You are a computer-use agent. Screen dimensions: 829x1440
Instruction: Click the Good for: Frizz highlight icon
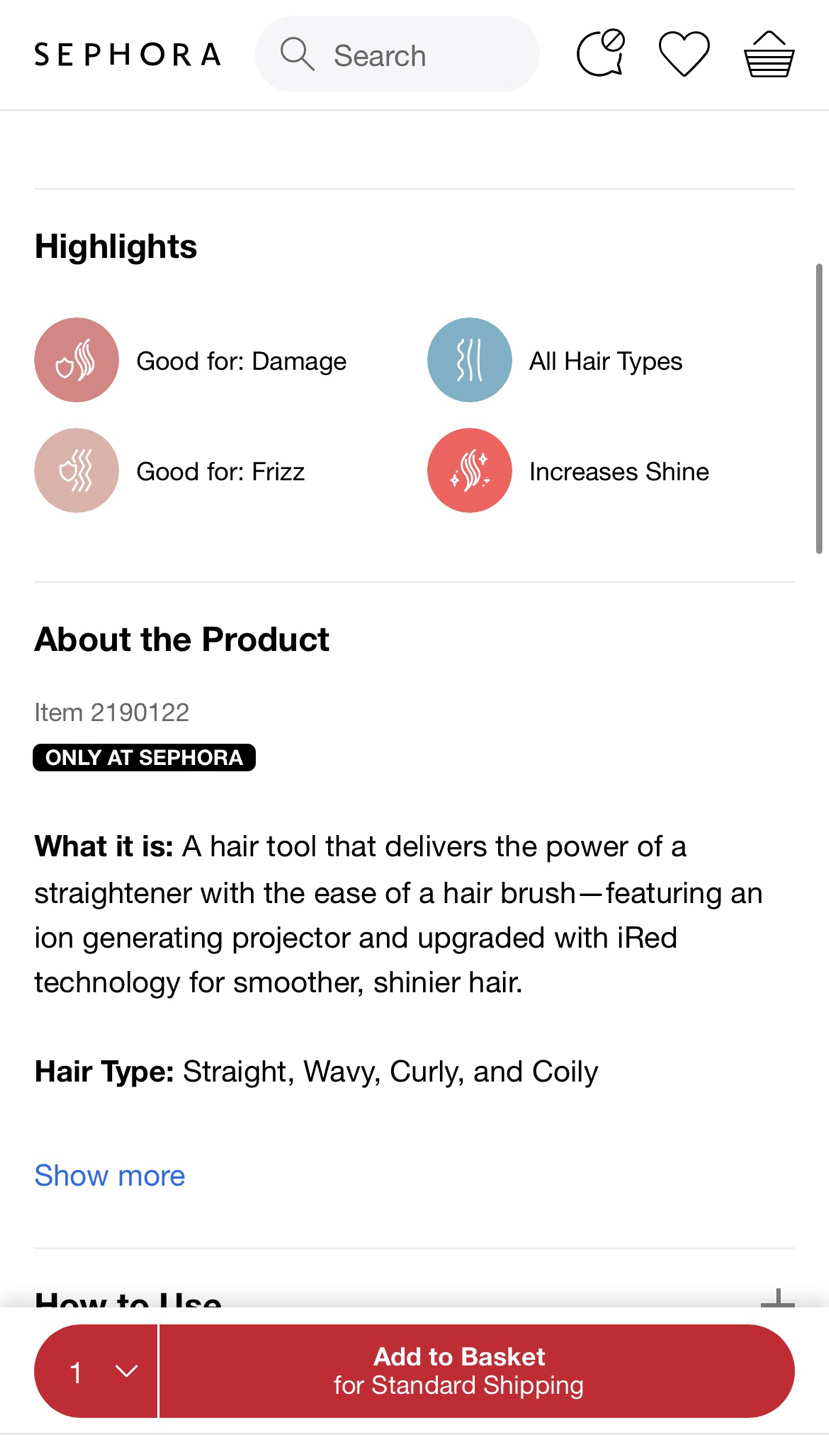76,470
